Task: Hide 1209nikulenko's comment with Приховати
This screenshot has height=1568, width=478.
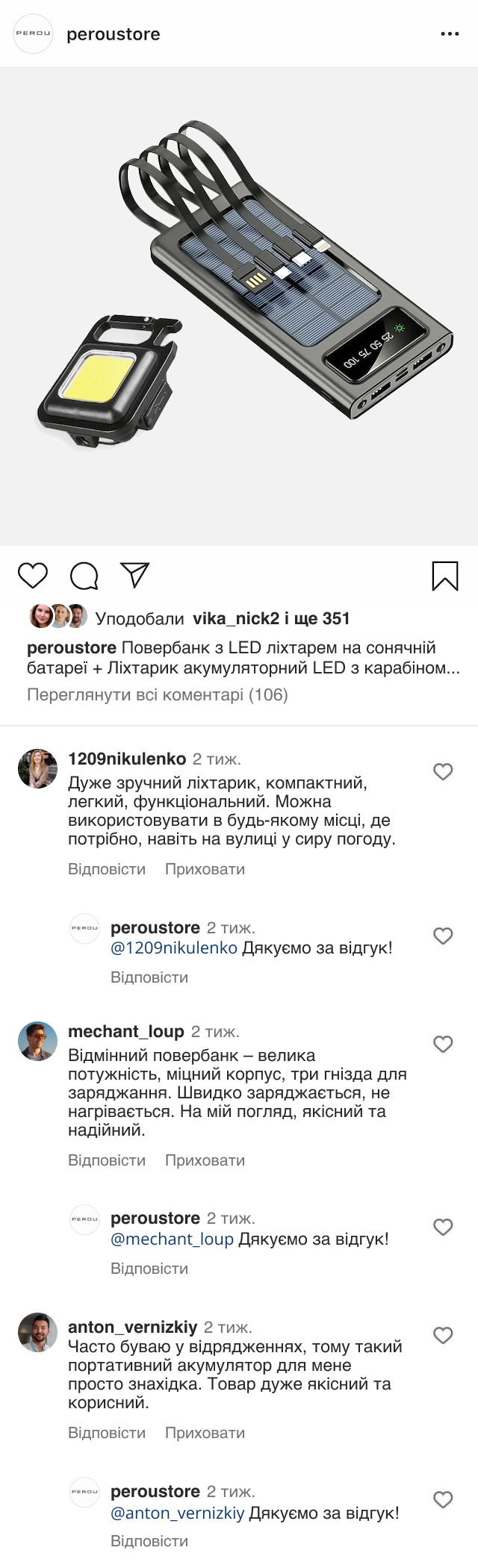Action: [205, 869]
